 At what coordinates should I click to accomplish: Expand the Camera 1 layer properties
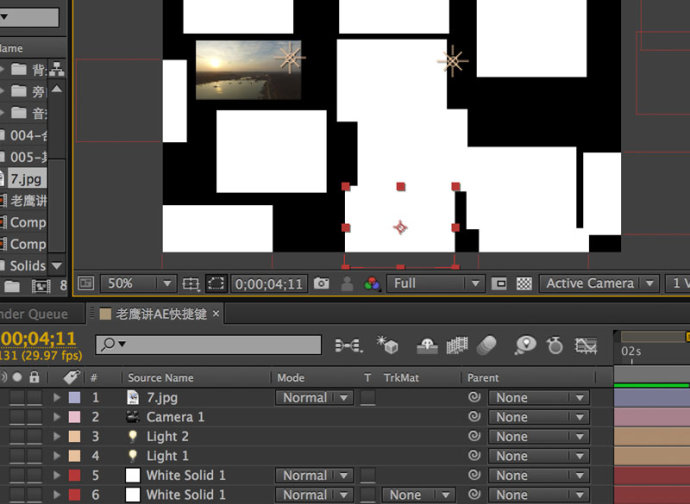click(56, 417)
